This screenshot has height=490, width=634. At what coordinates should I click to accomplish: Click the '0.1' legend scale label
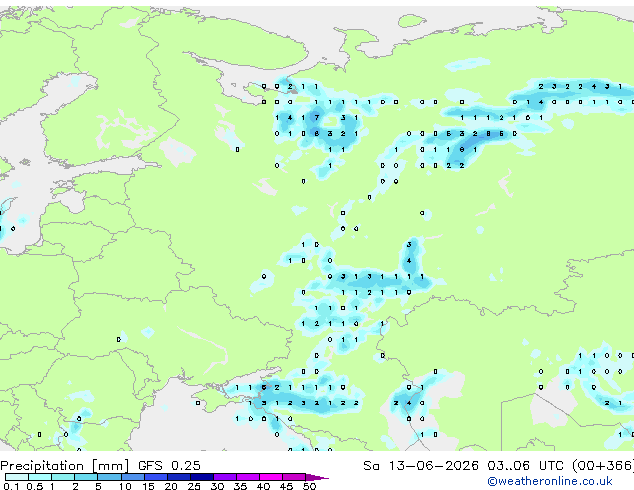point(12,486)
